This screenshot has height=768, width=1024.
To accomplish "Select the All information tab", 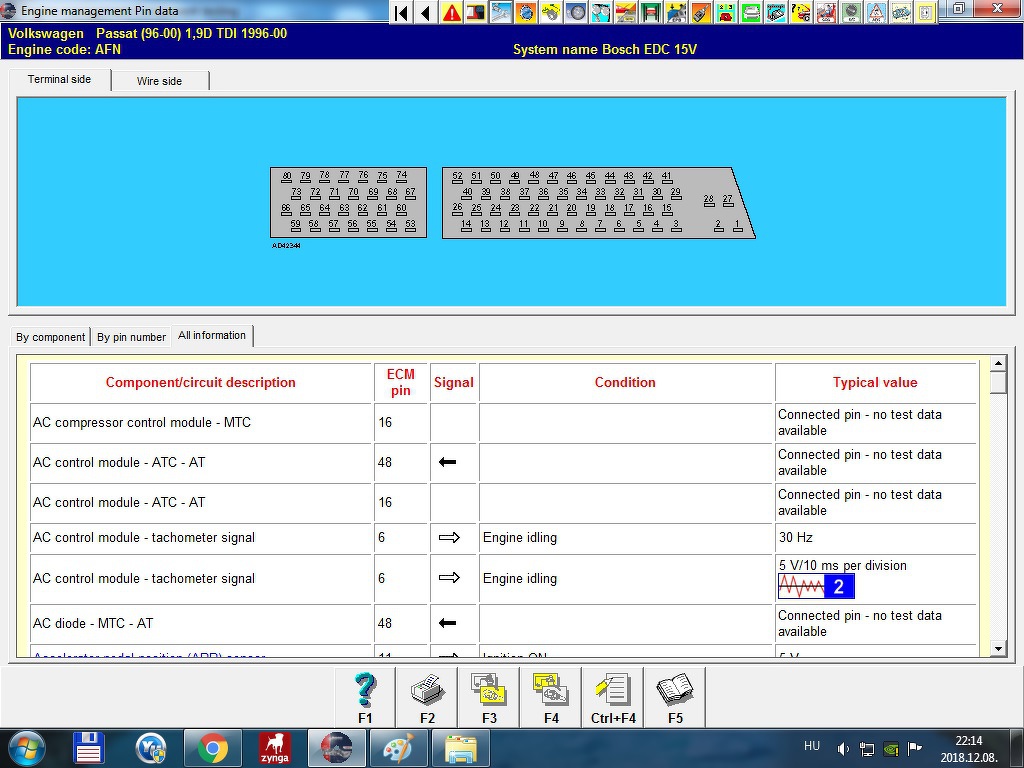I will tap(212, 335).
